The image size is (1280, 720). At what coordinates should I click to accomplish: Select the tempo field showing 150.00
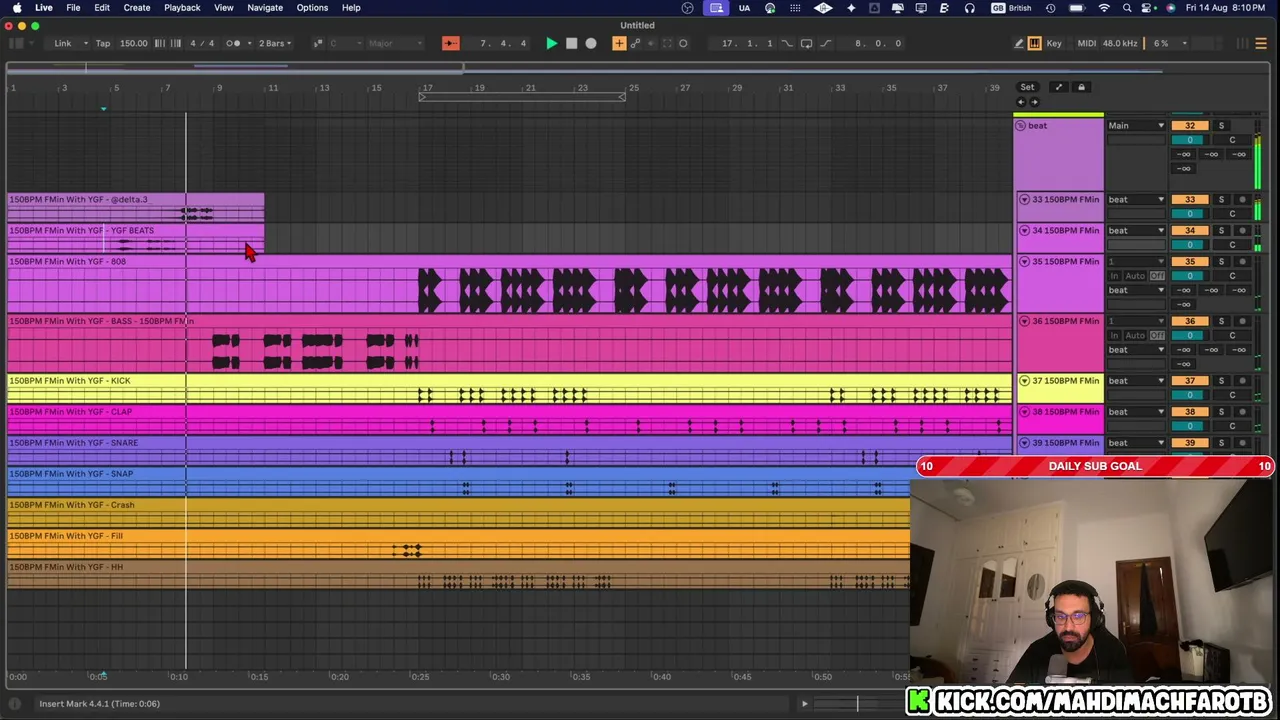[133, 43]
